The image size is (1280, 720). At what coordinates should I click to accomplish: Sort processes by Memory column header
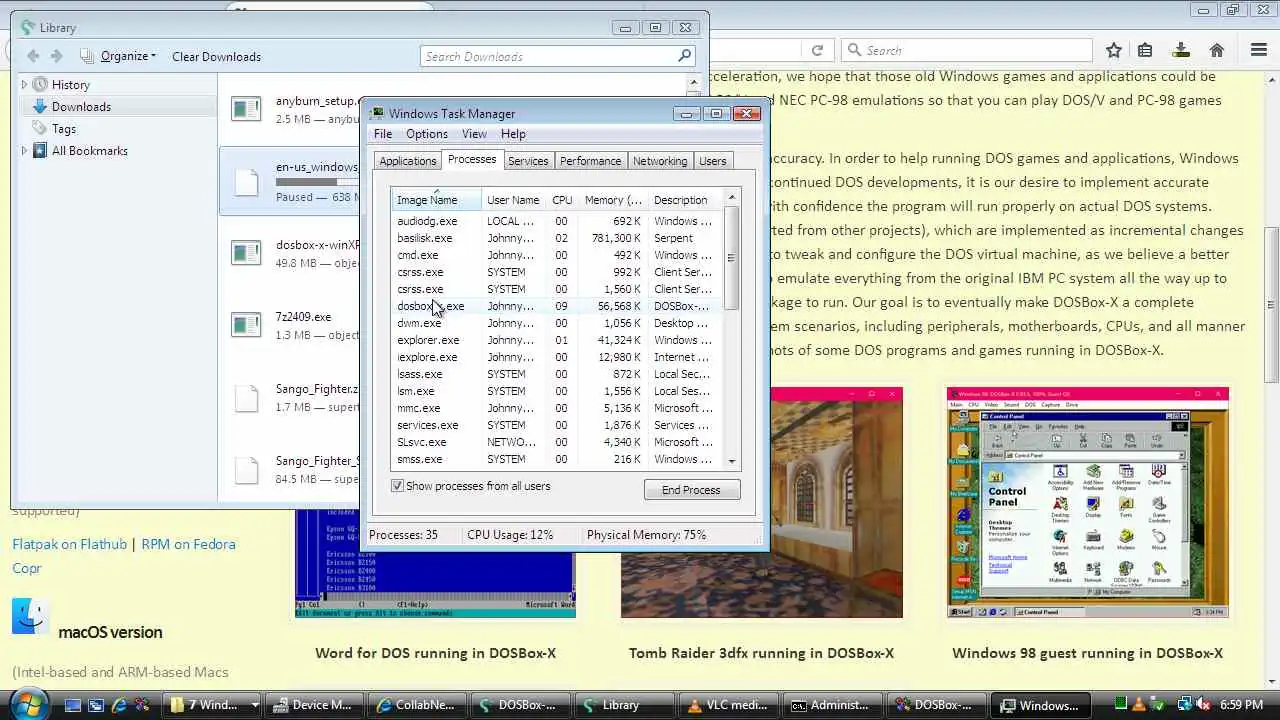[613, 200]
